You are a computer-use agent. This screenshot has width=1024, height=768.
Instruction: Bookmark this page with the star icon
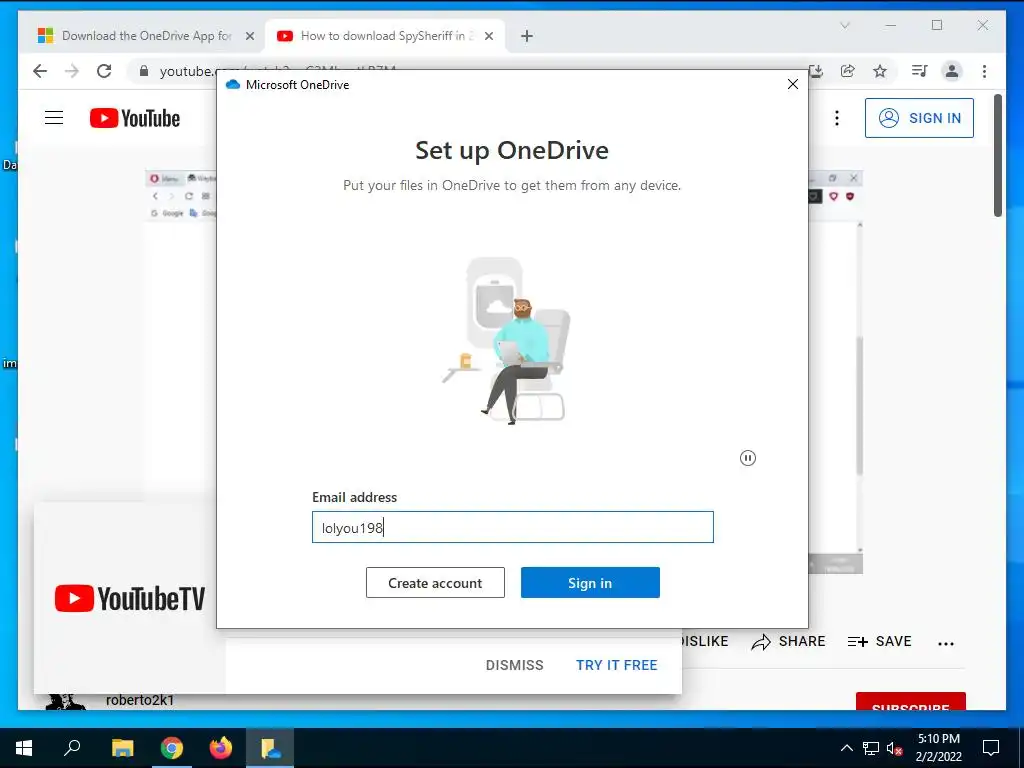click(x=880, y=71)
